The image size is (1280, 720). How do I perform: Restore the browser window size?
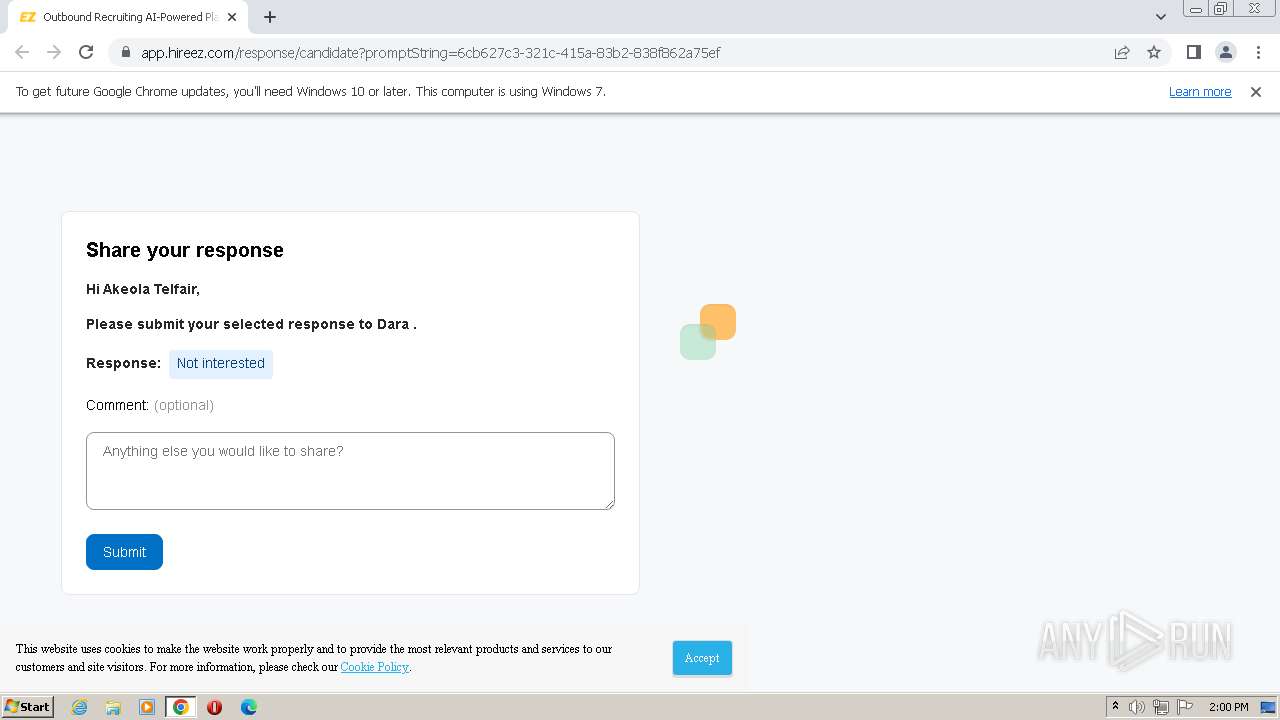1221,8
